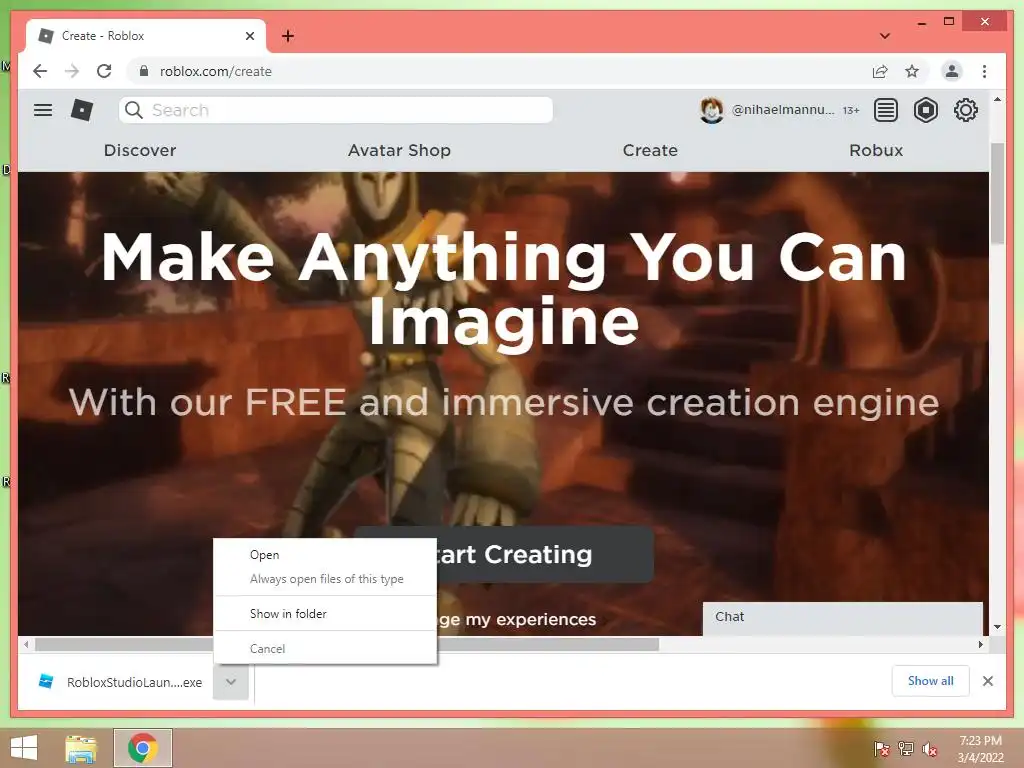Screen dimensions: 1024x768
Task: Open the Robux hexagon icon
Action: (925, 110)
